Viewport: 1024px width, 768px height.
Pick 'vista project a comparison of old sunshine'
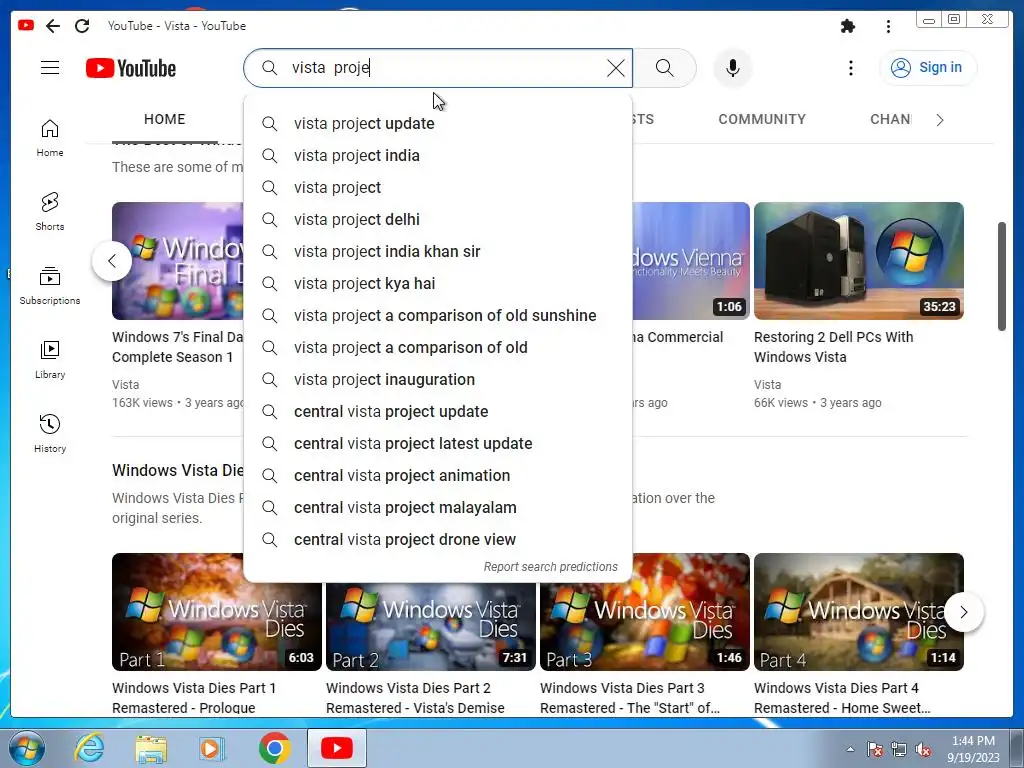coord(438,315)
